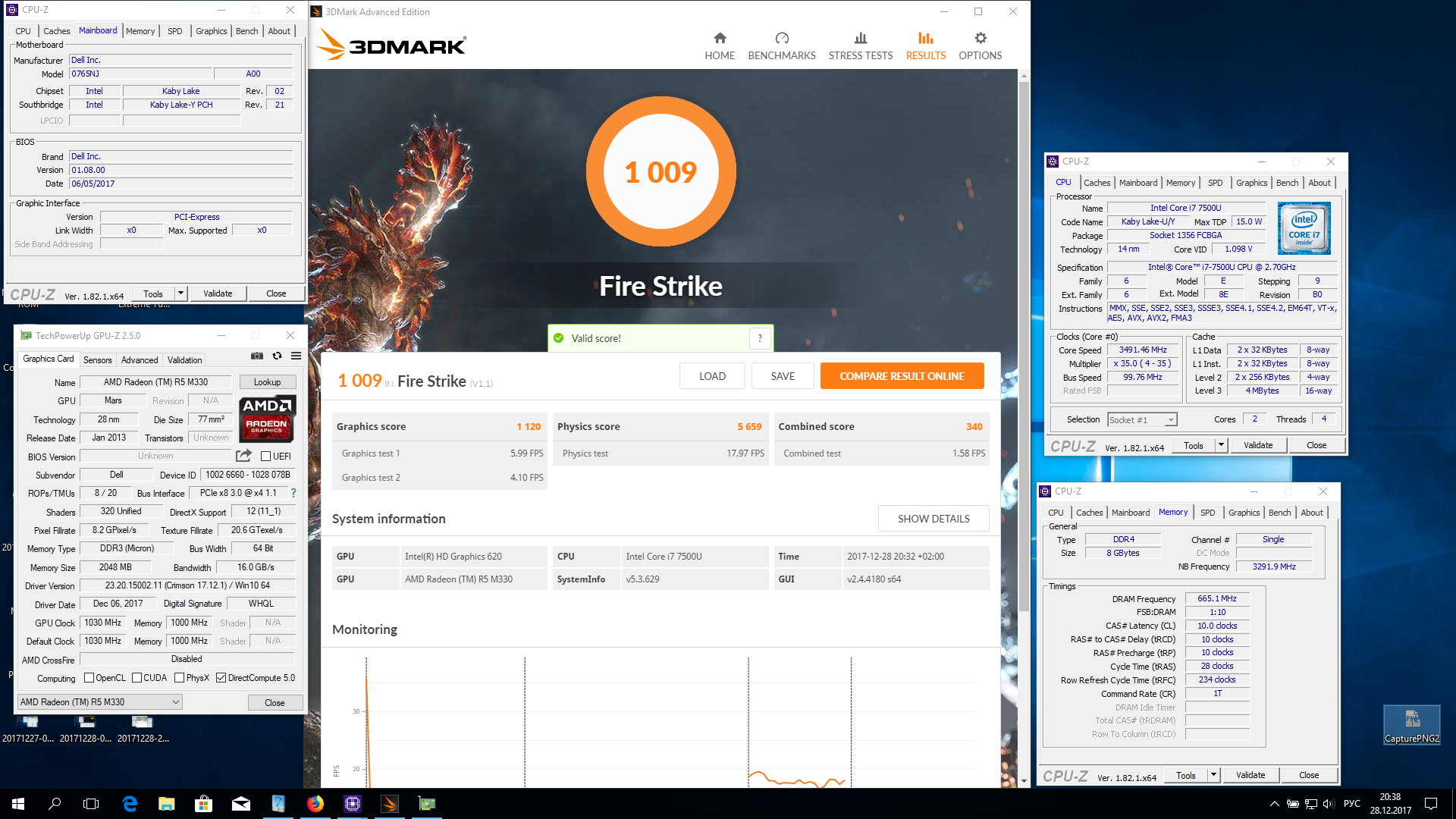
Task: Open Task View on taskbar
Action: [x=91, y=804]
